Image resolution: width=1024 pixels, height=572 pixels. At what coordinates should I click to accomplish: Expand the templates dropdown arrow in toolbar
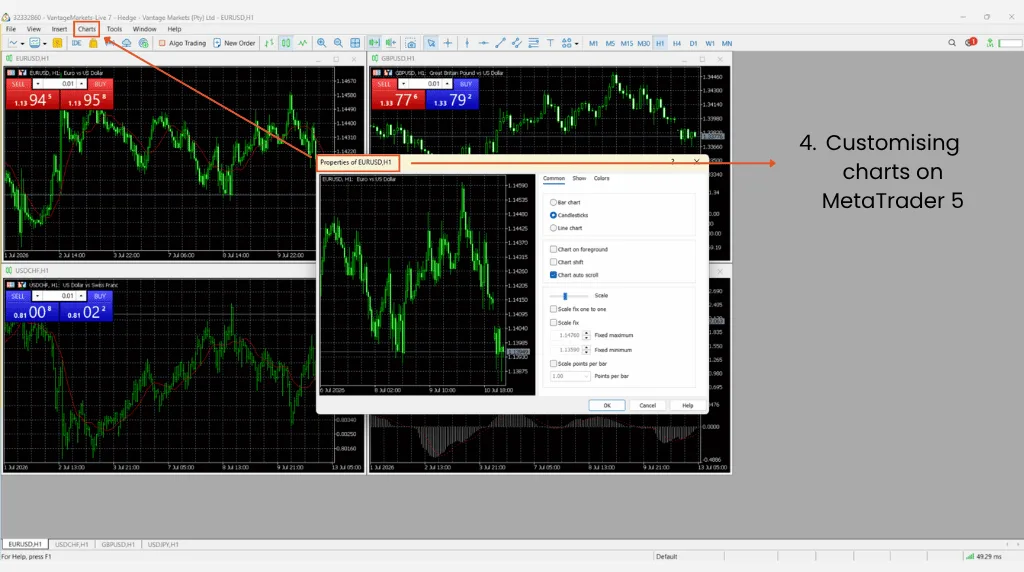(x=44, y=44)
